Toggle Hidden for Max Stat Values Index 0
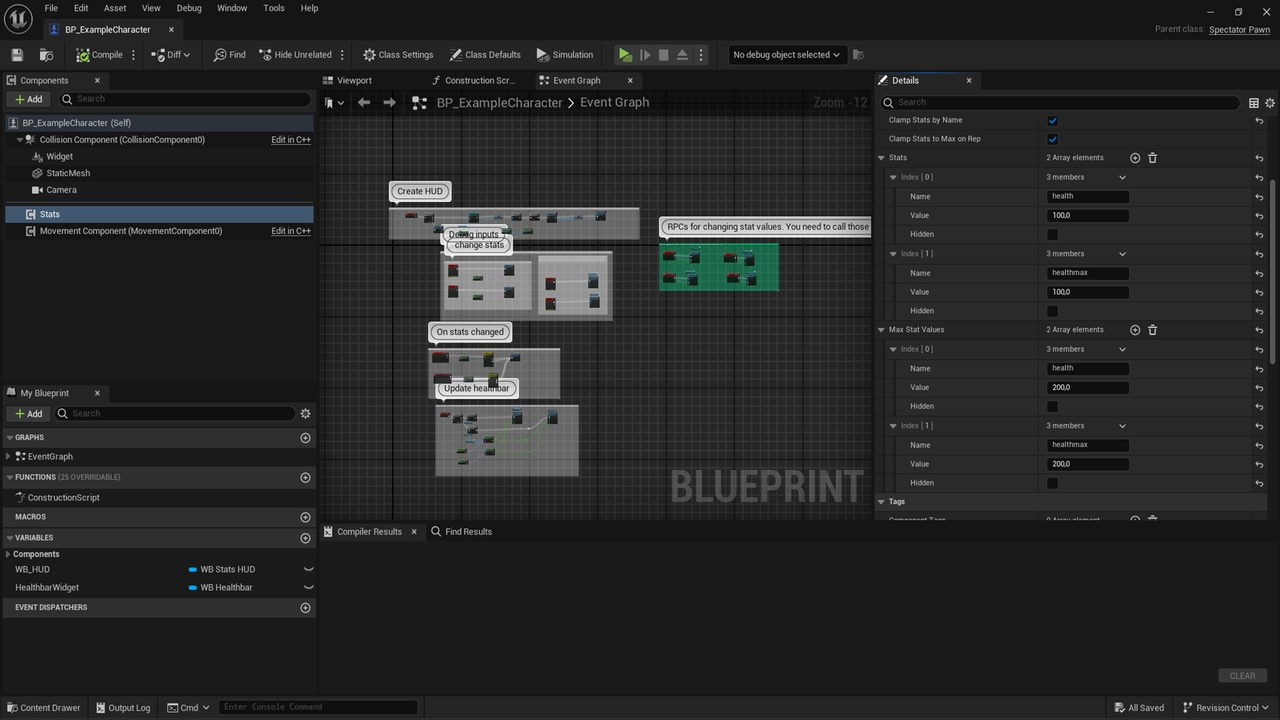This screenshot has height=720, width=1280. [1052, 407]
